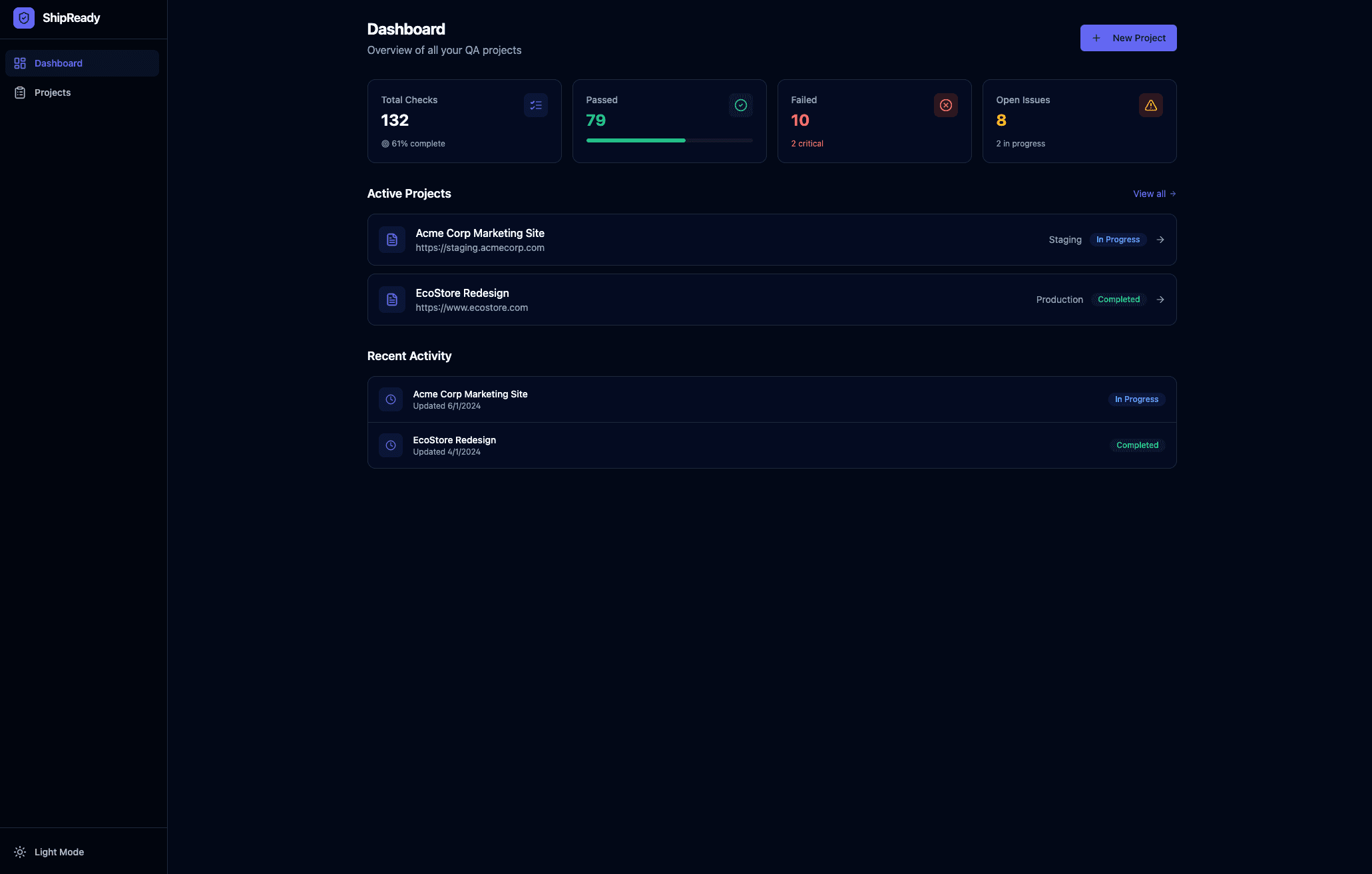Image resolution: width=1372 pixels, height=874 pixels.
Task: Click the 2 critical label
Action: (x=807, y=144)
